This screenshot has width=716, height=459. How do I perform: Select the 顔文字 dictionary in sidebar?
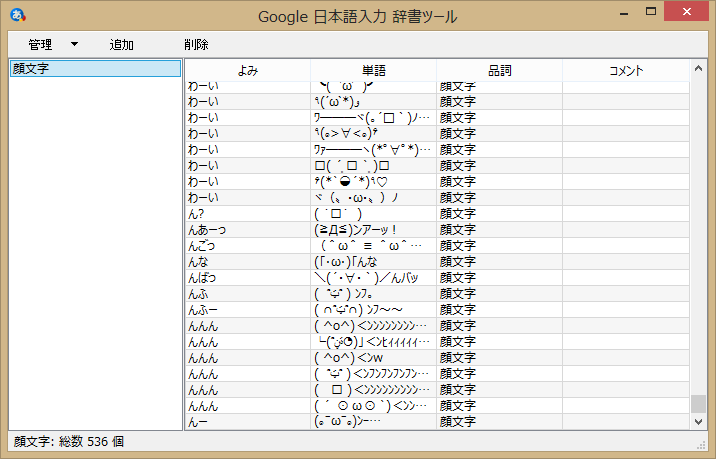(x=94, y=69)
